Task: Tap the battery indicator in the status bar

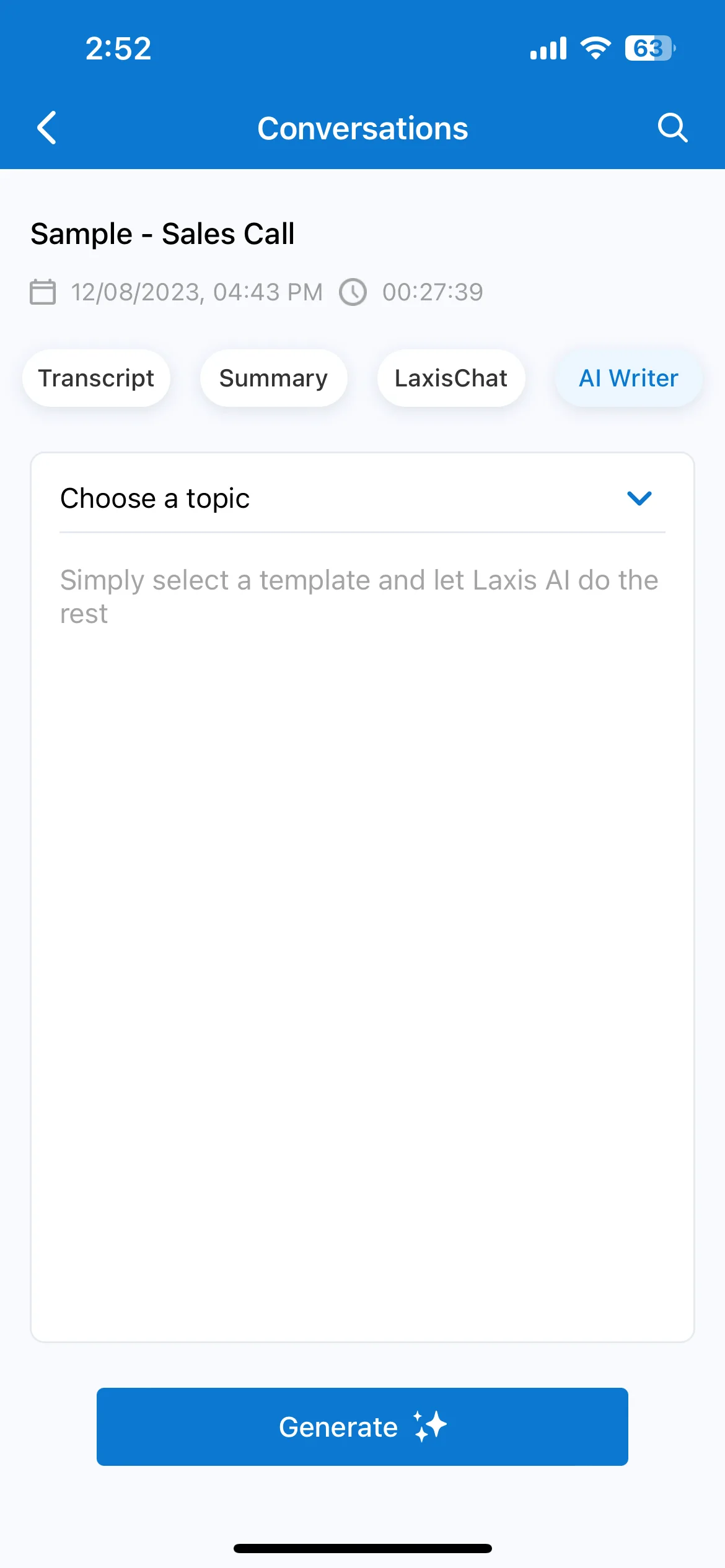Action: 650,48
